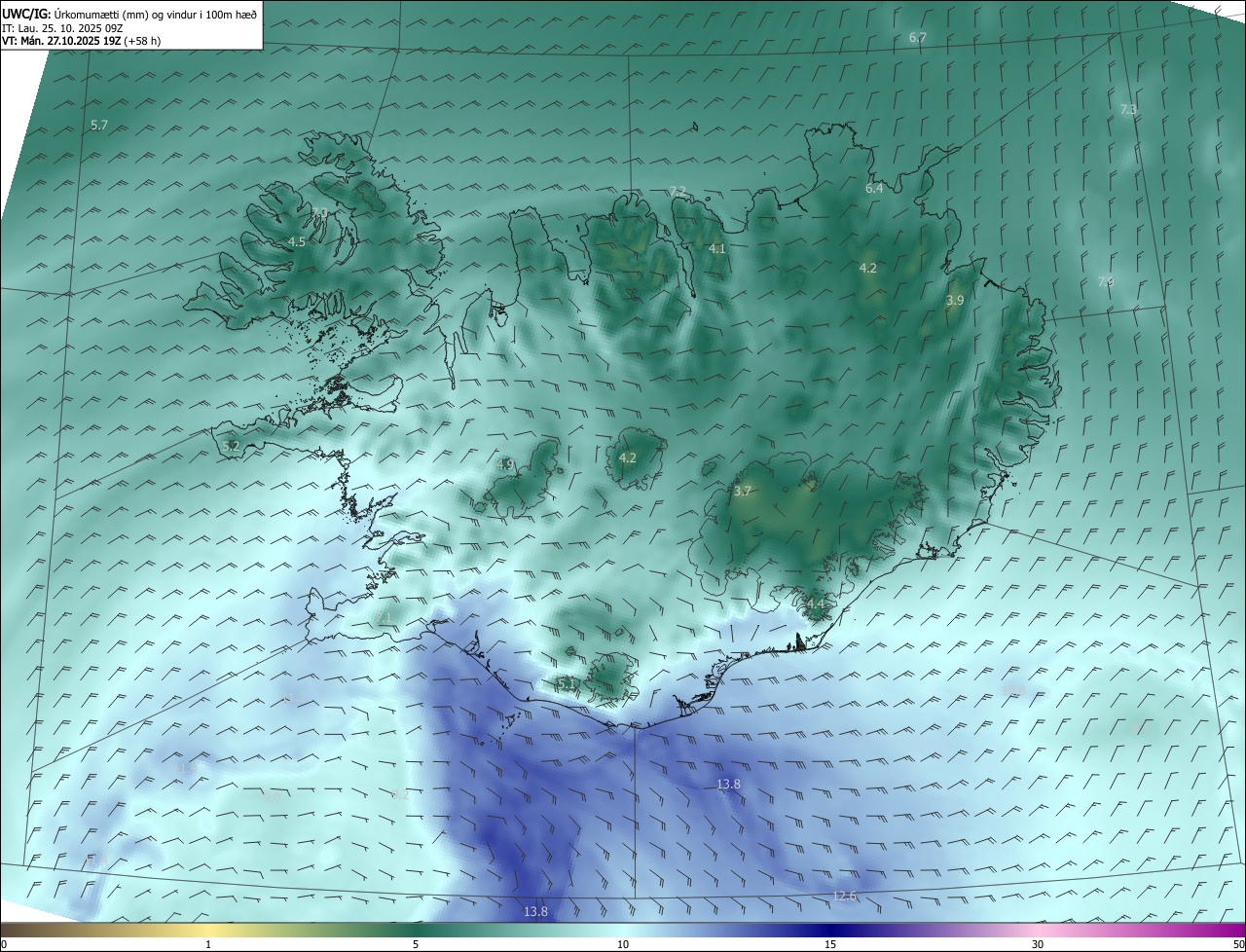Viewport: 1246px width, 952px height.
Task: Click the color scale tick label 10
Action: [x=623, y=944]
